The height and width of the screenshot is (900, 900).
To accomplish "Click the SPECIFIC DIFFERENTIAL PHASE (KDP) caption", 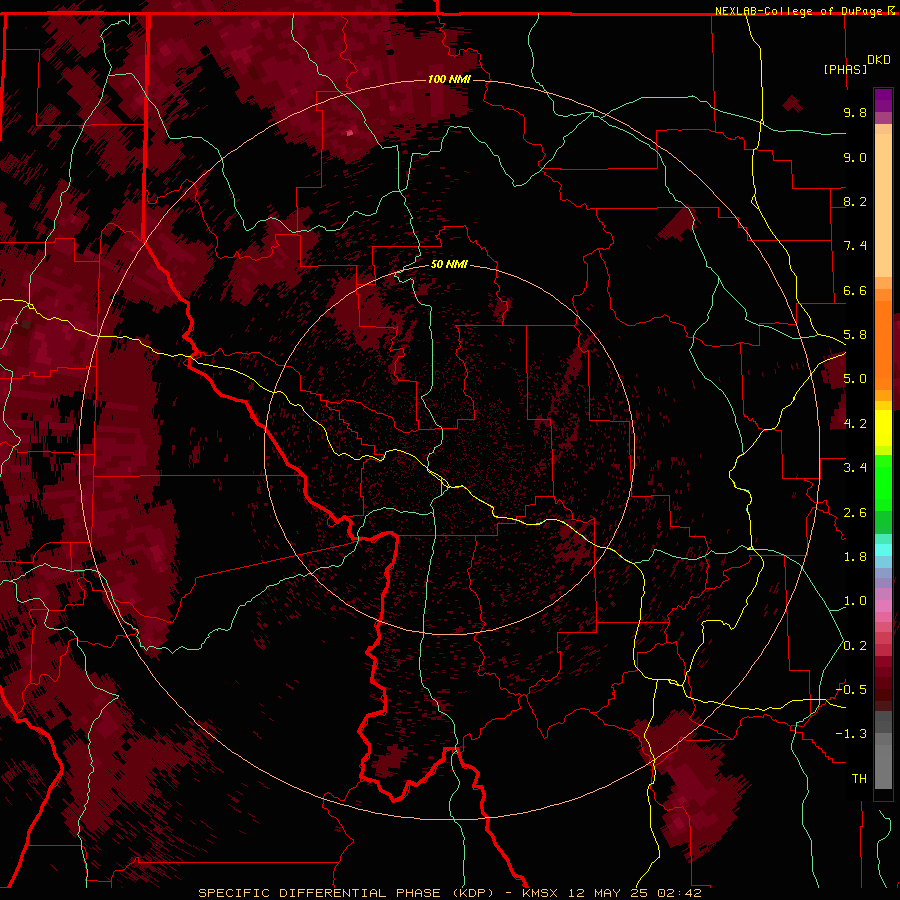I will 346,893.
